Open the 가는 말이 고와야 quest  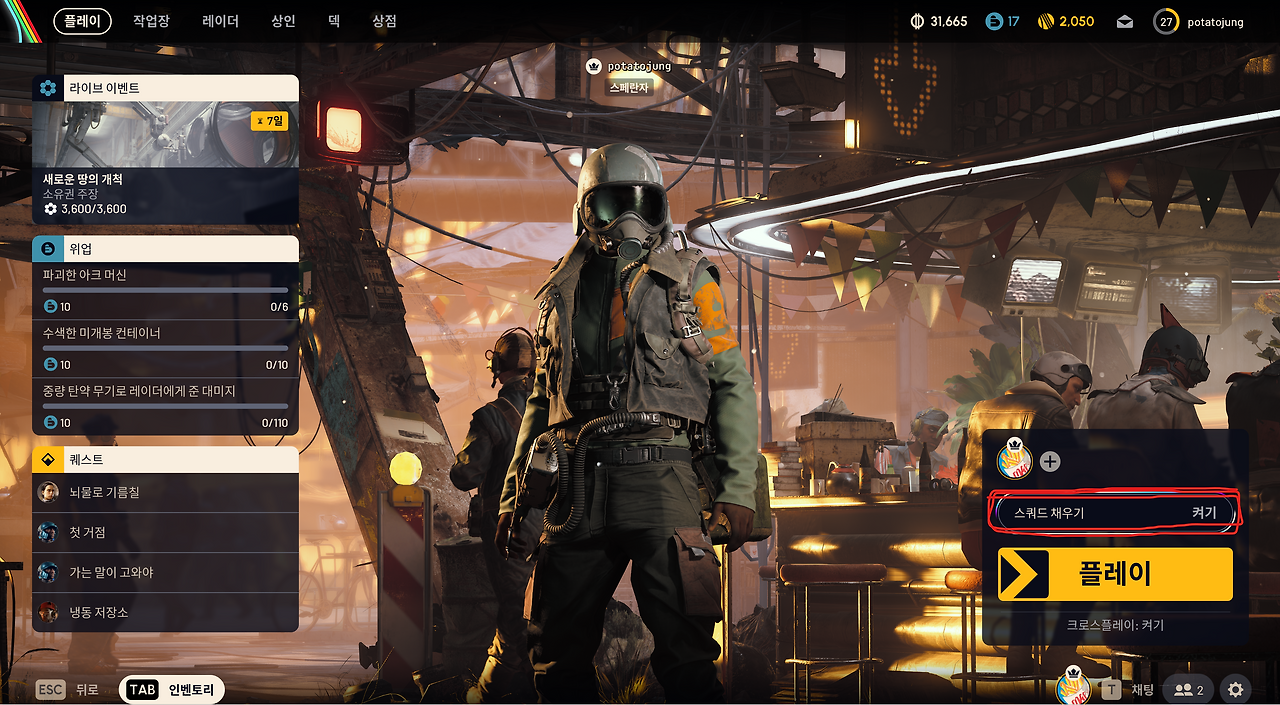pos(166,572)
